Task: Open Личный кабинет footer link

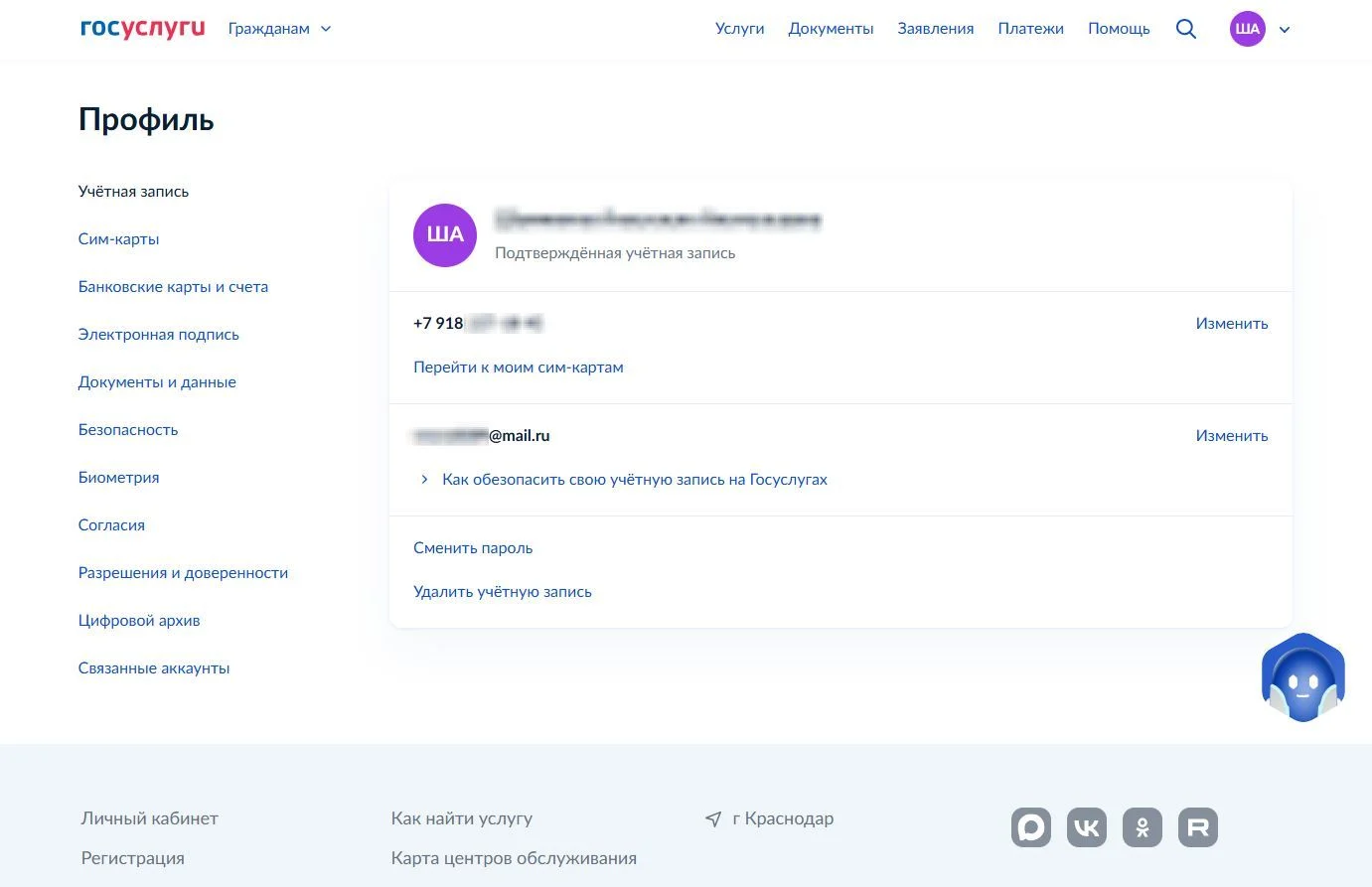Action: (x=150, y=818)
